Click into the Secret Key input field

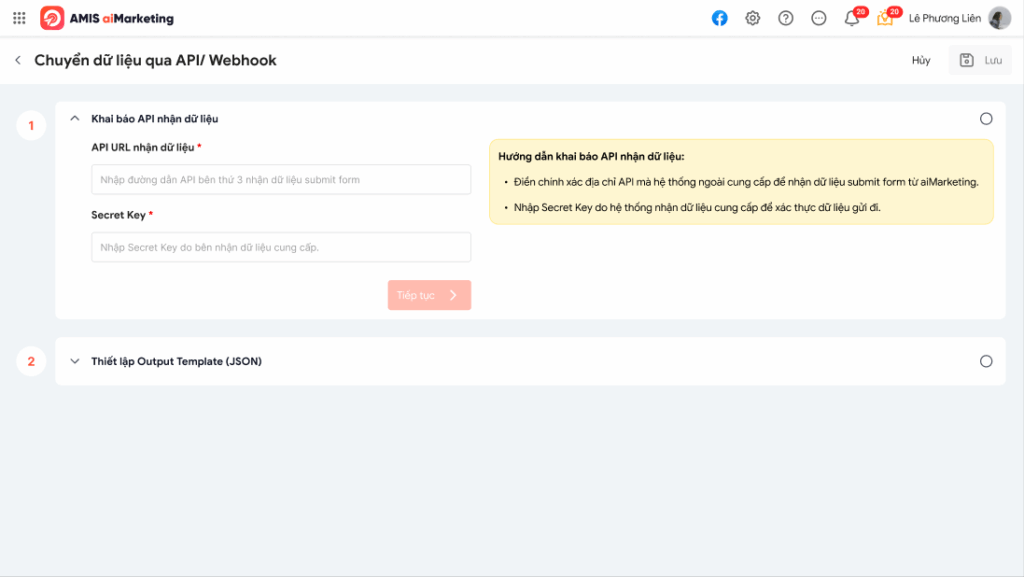click(281, 247)
